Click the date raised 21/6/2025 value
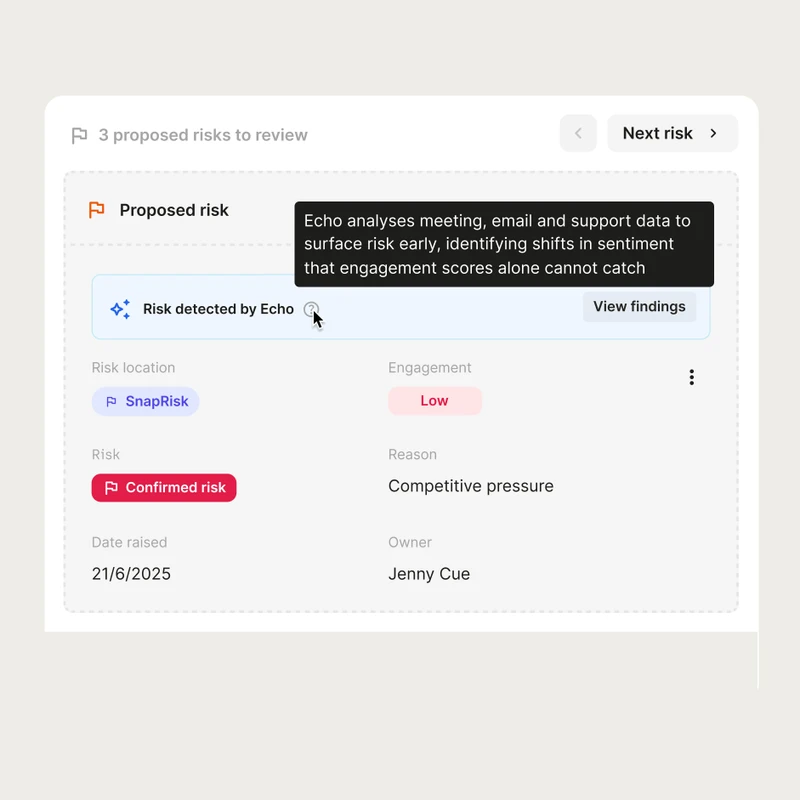This screenshot has width=800, height=800. point(131,574)
